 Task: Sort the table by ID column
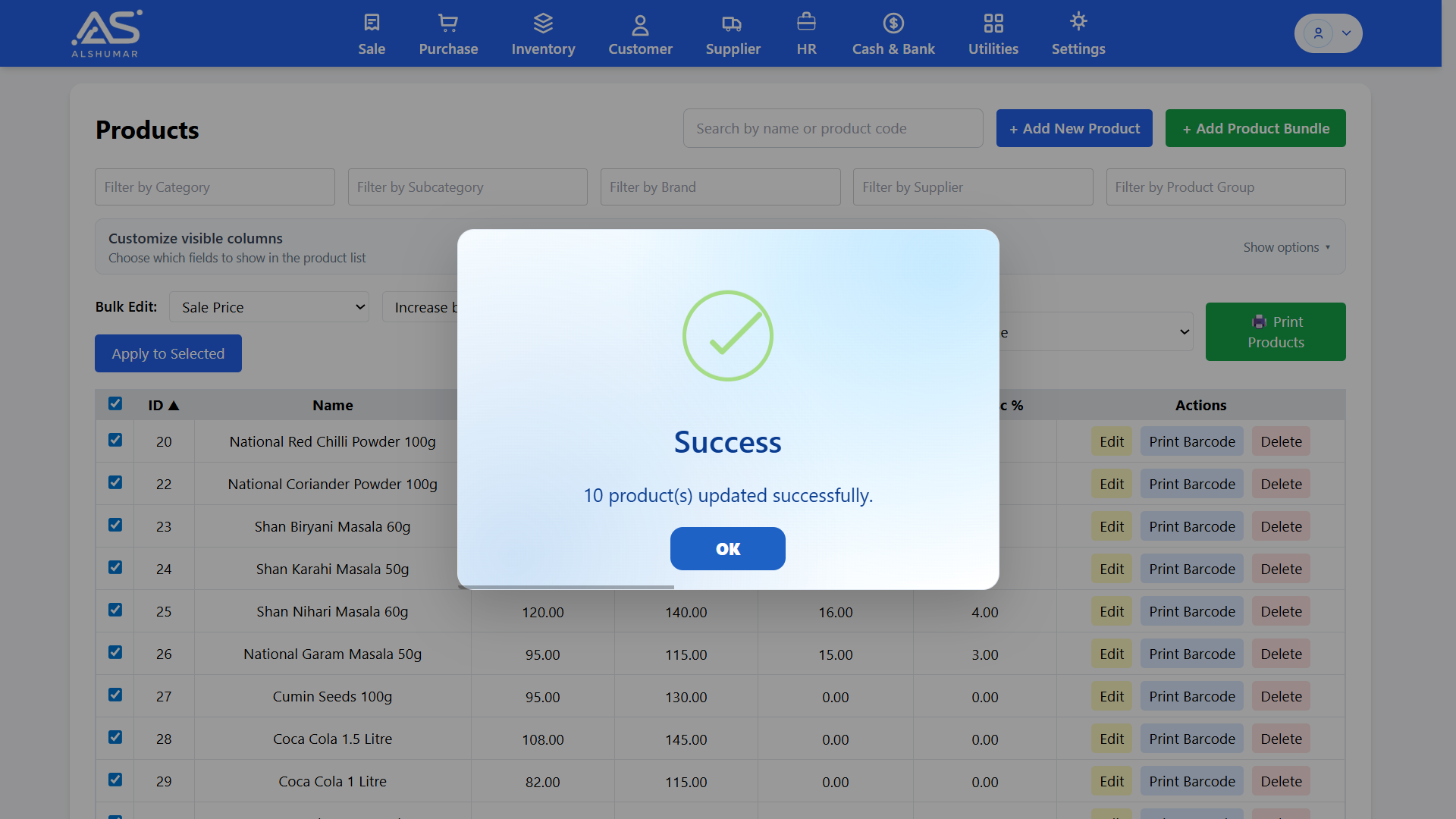tap(164, 405)
